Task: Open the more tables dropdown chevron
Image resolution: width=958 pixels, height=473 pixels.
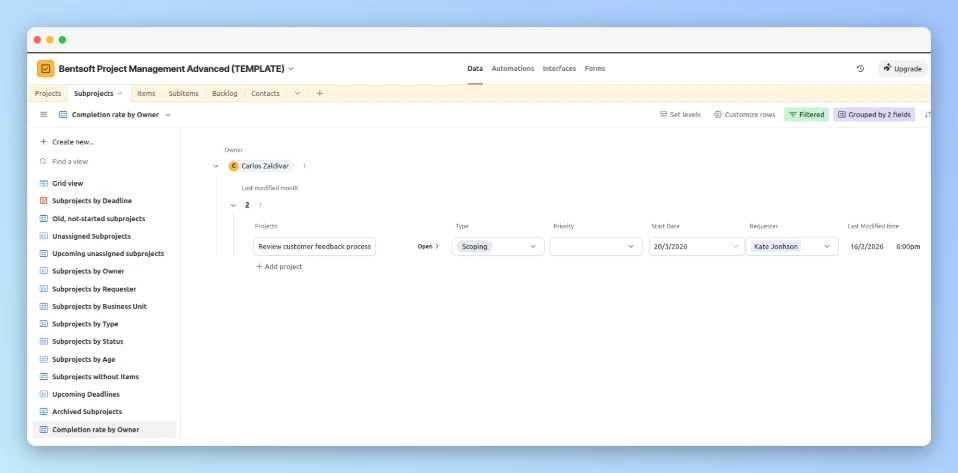Action: pos(298,94)
